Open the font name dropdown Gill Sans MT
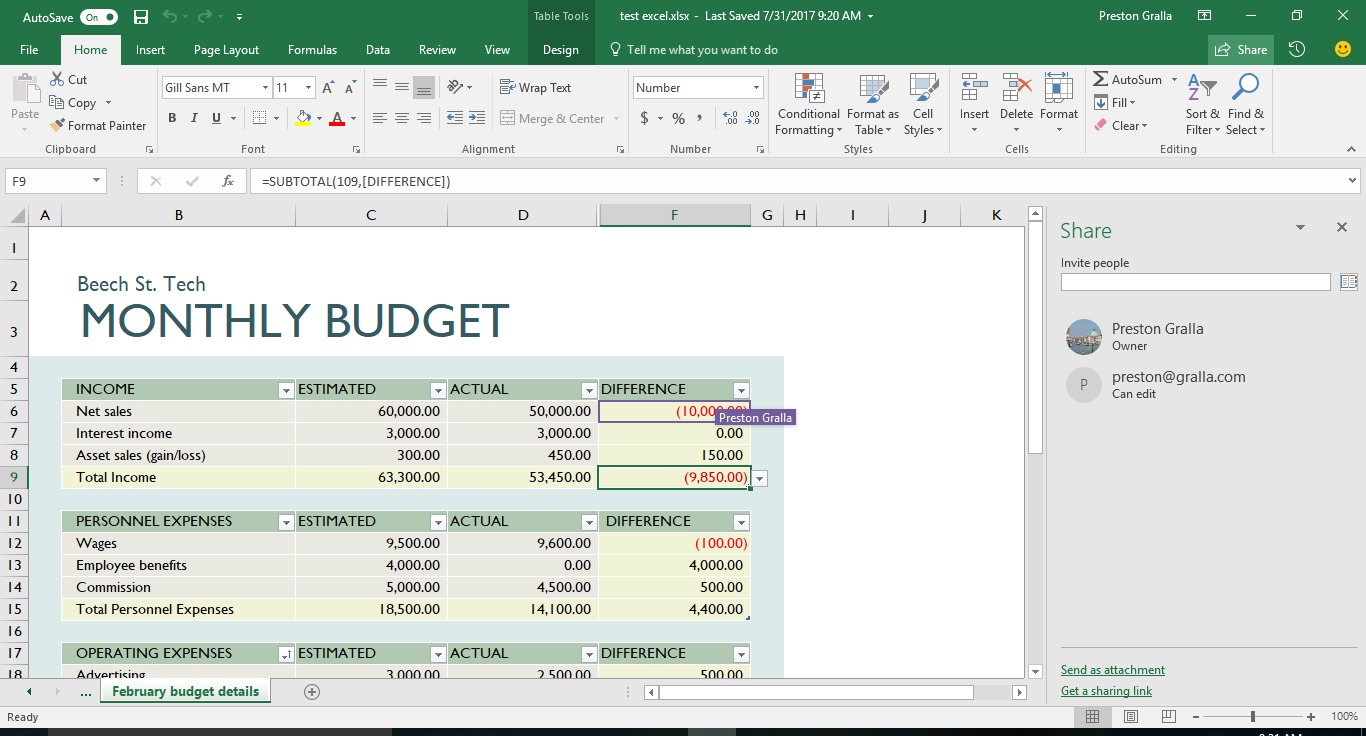Viewport: 1366px width, 736px height. (x=265, y=88)
